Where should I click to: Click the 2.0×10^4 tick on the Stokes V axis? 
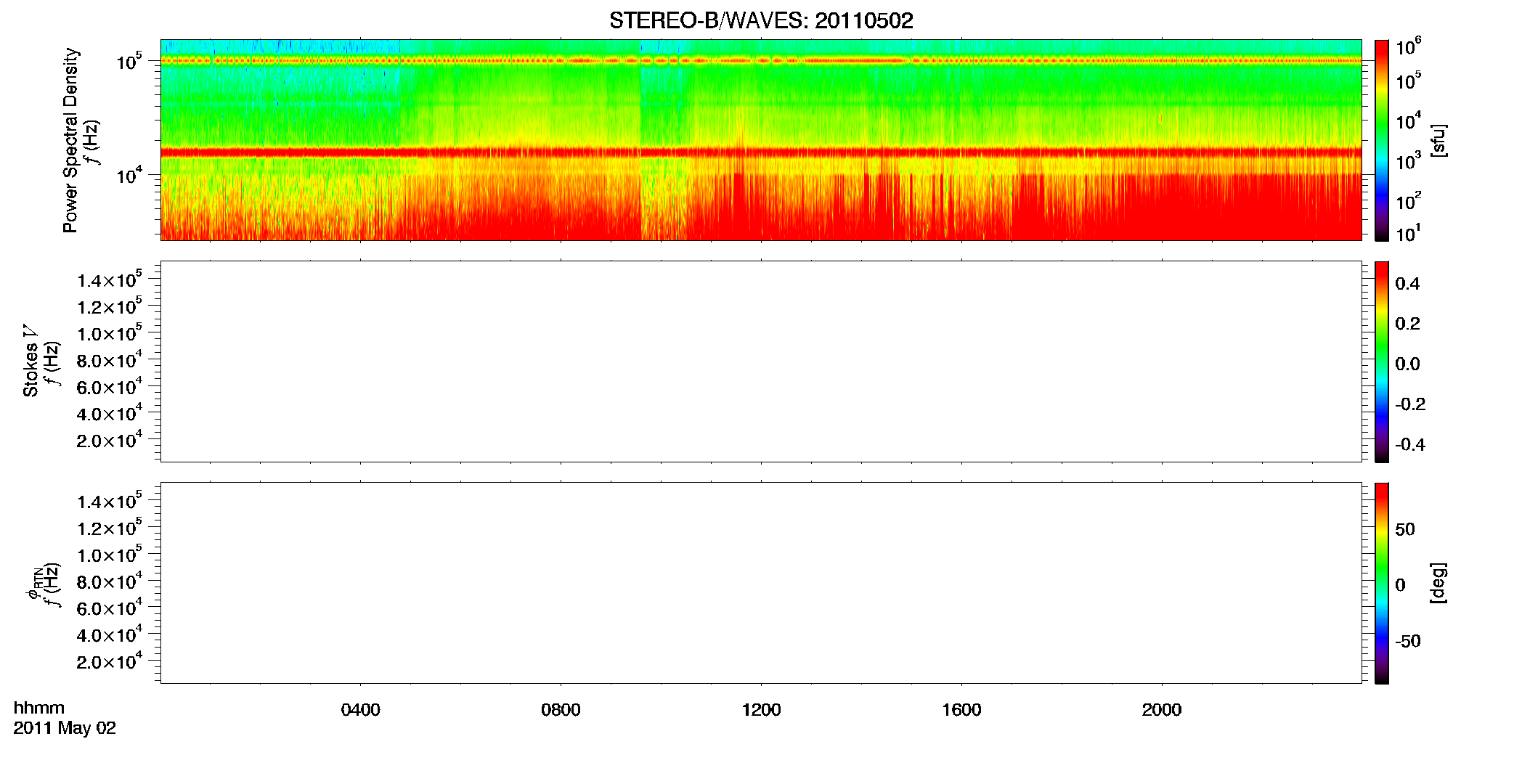pyautogui.click(x=110, y=439)
